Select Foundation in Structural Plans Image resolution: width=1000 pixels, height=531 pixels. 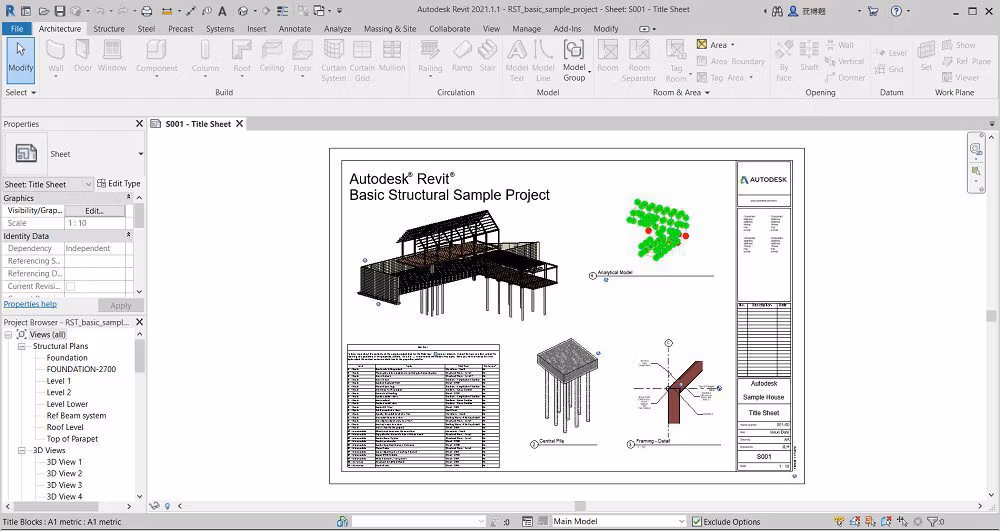(67, 358)
